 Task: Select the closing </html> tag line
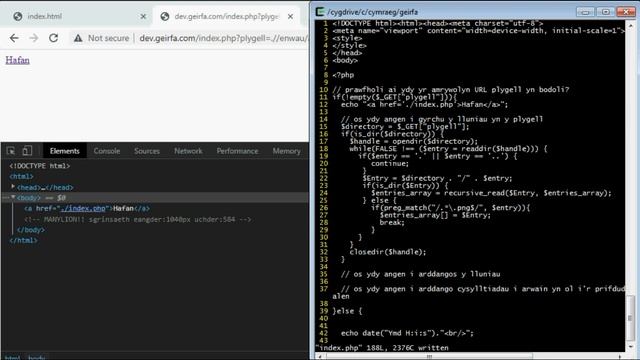(x=23, y=240)
